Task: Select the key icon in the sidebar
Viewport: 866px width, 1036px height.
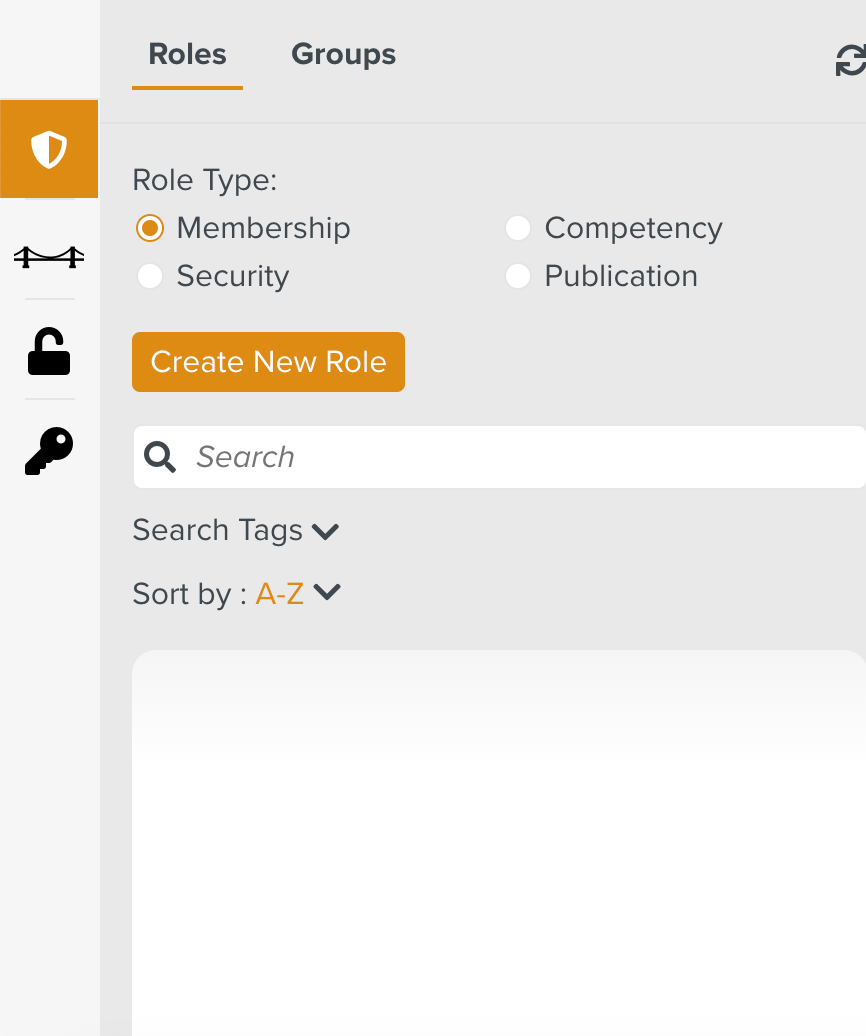Action: [49, 450]
